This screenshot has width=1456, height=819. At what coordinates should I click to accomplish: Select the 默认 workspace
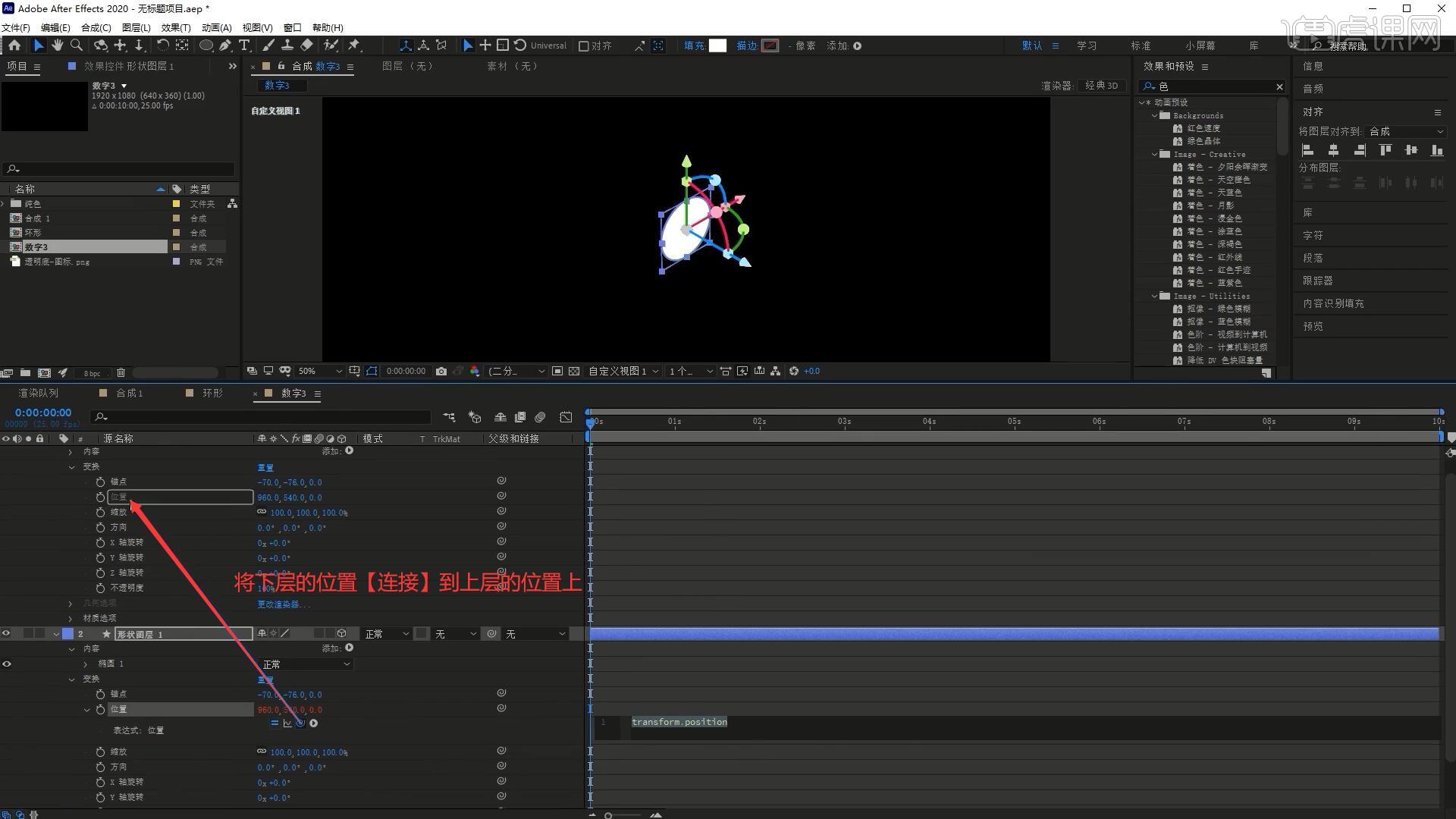tap(1032, 46)
